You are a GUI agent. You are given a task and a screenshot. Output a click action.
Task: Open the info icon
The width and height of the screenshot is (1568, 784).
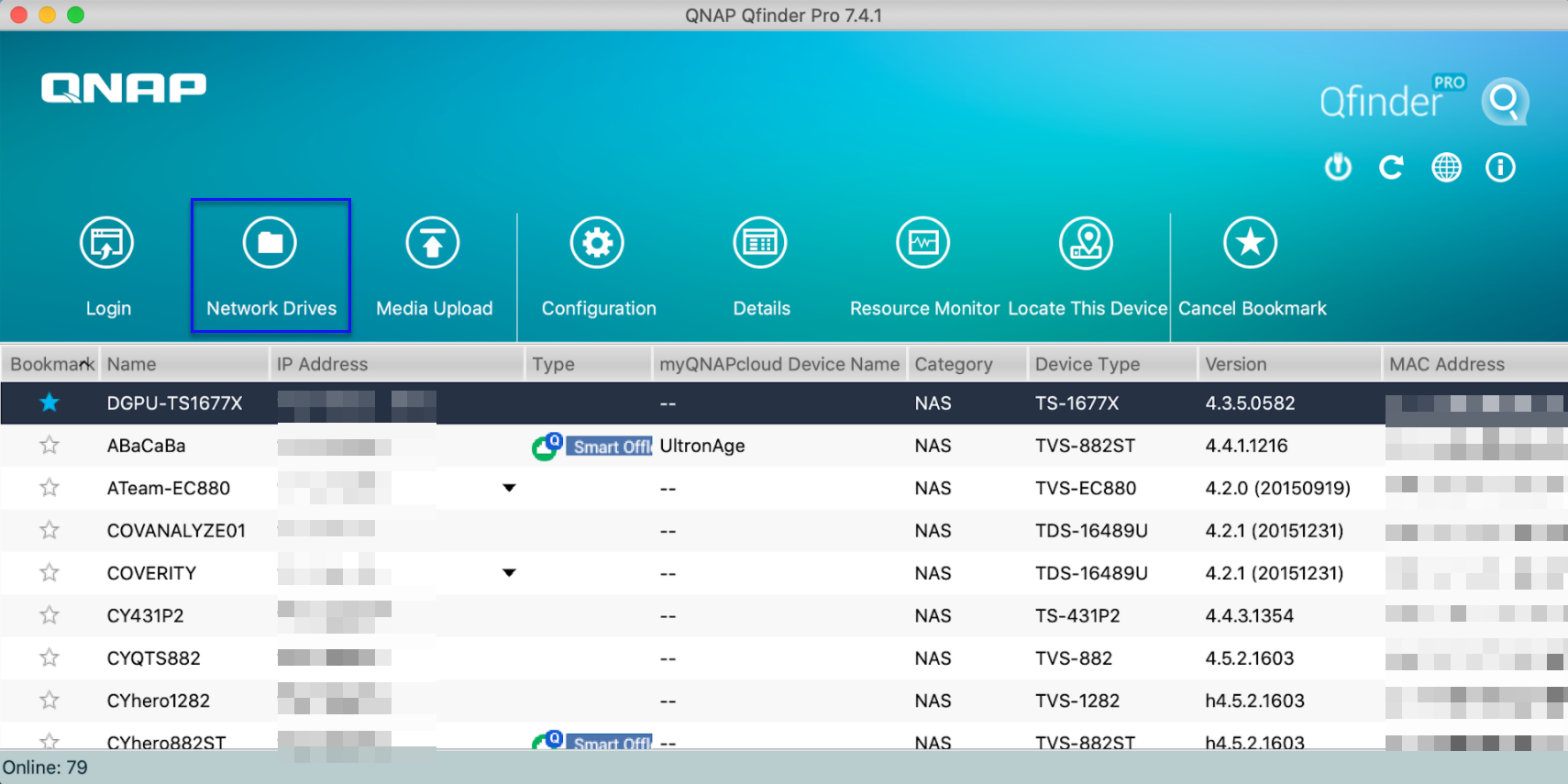point(1500,168)
